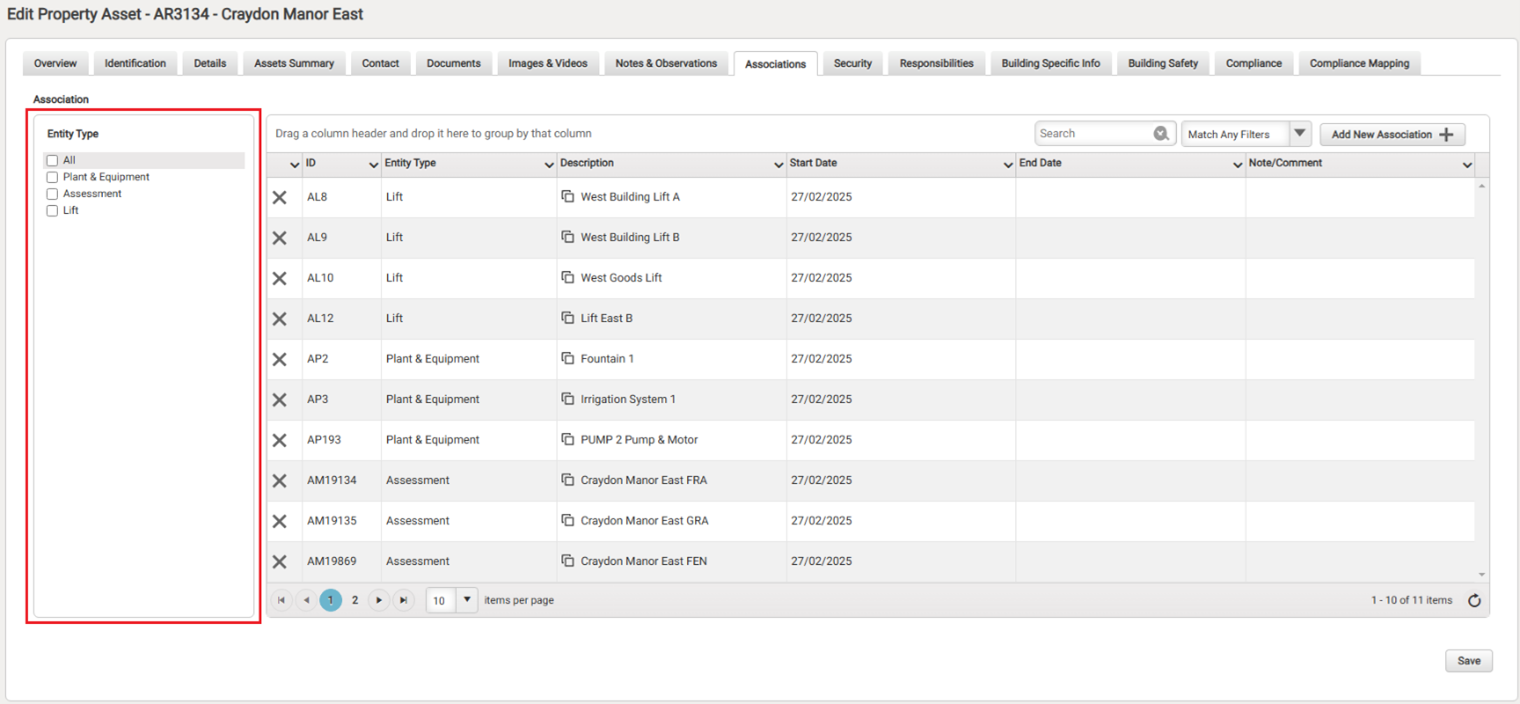1520x704 pixels.
Task: Sort by the Description column header
Action: point(587,163)
